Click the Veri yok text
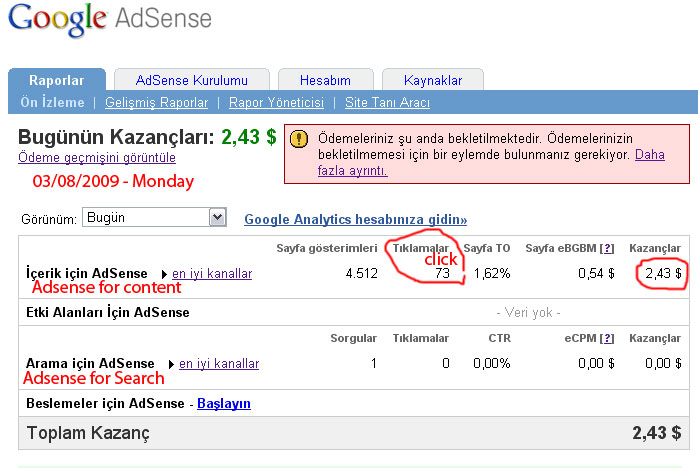Viewport: 698px width, 468px height. point(528,313)
